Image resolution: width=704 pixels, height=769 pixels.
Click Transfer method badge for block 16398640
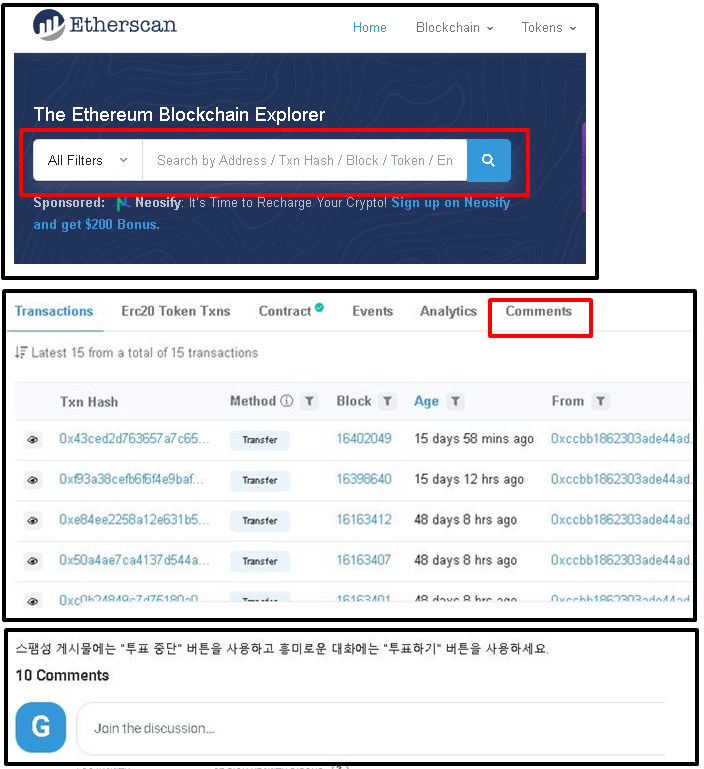[260, 481]
